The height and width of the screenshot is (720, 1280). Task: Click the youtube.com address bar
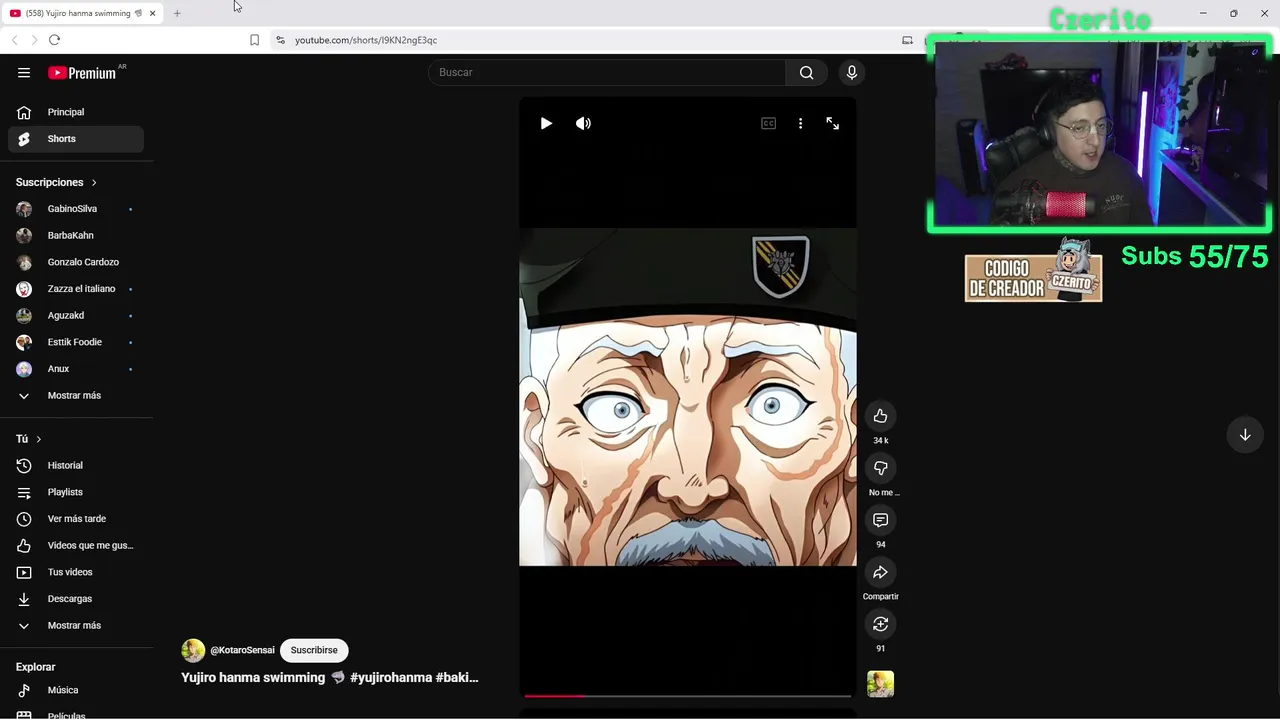(366, 40)
